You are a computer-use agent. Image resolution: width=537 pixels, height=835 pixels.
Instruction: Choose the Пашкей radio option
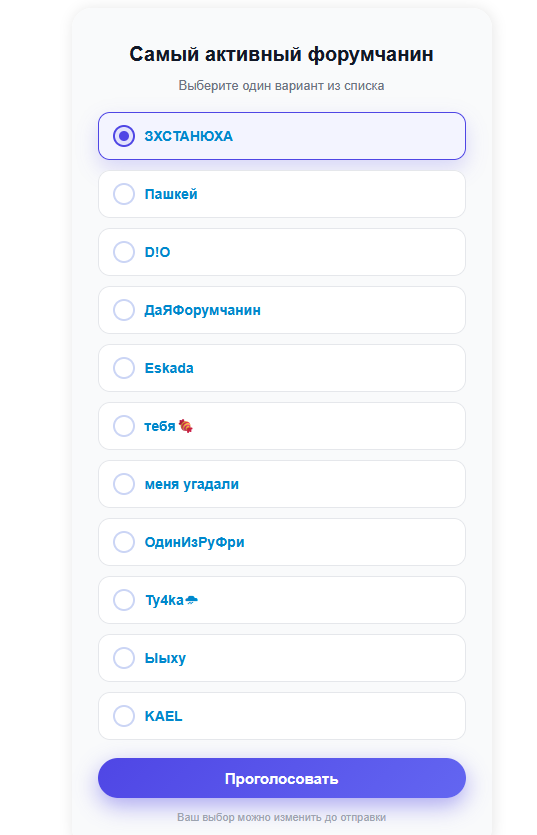pyautogui.click(x=124, y=194)
